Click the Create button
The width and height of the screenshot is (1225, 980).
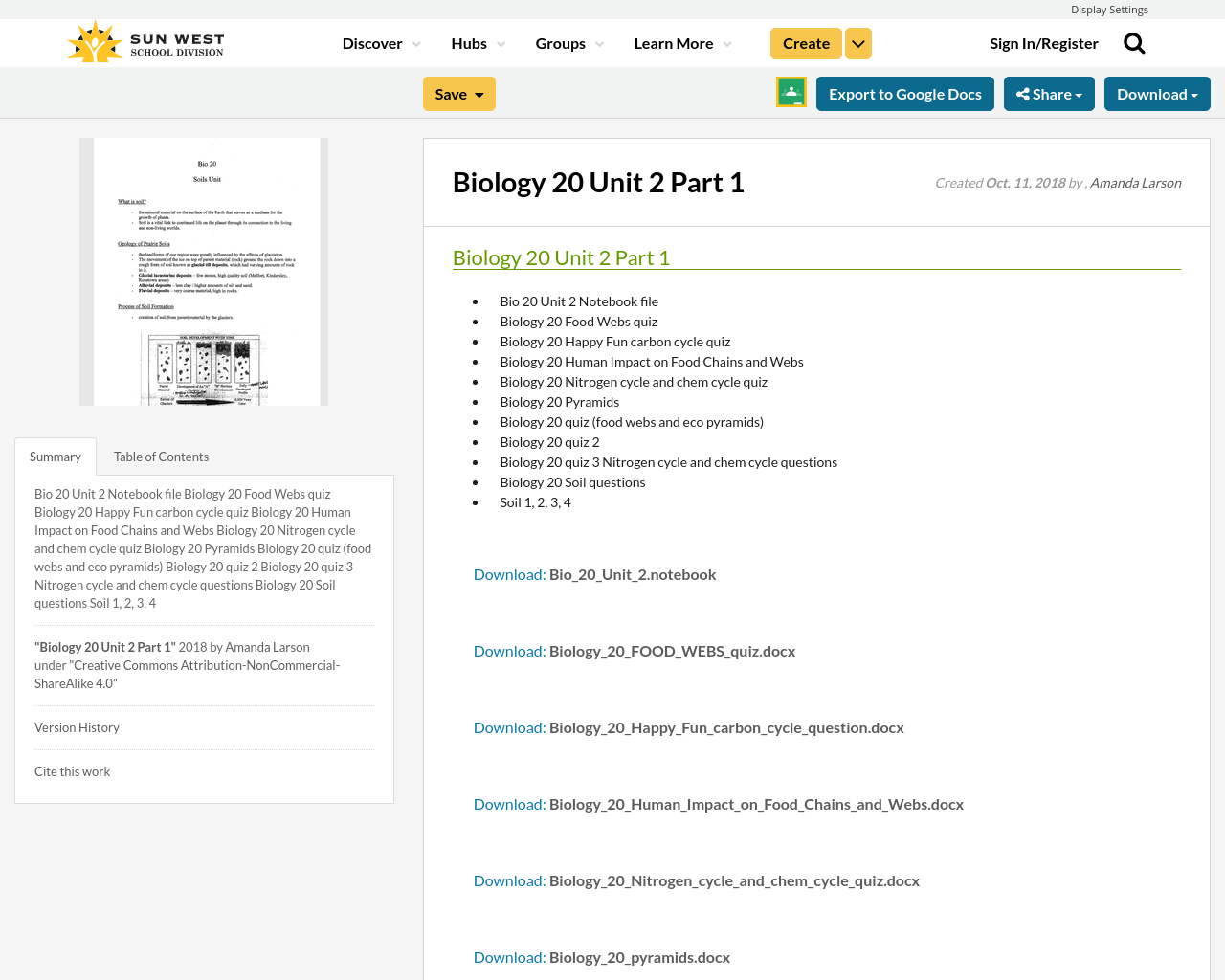coord(805,41)
